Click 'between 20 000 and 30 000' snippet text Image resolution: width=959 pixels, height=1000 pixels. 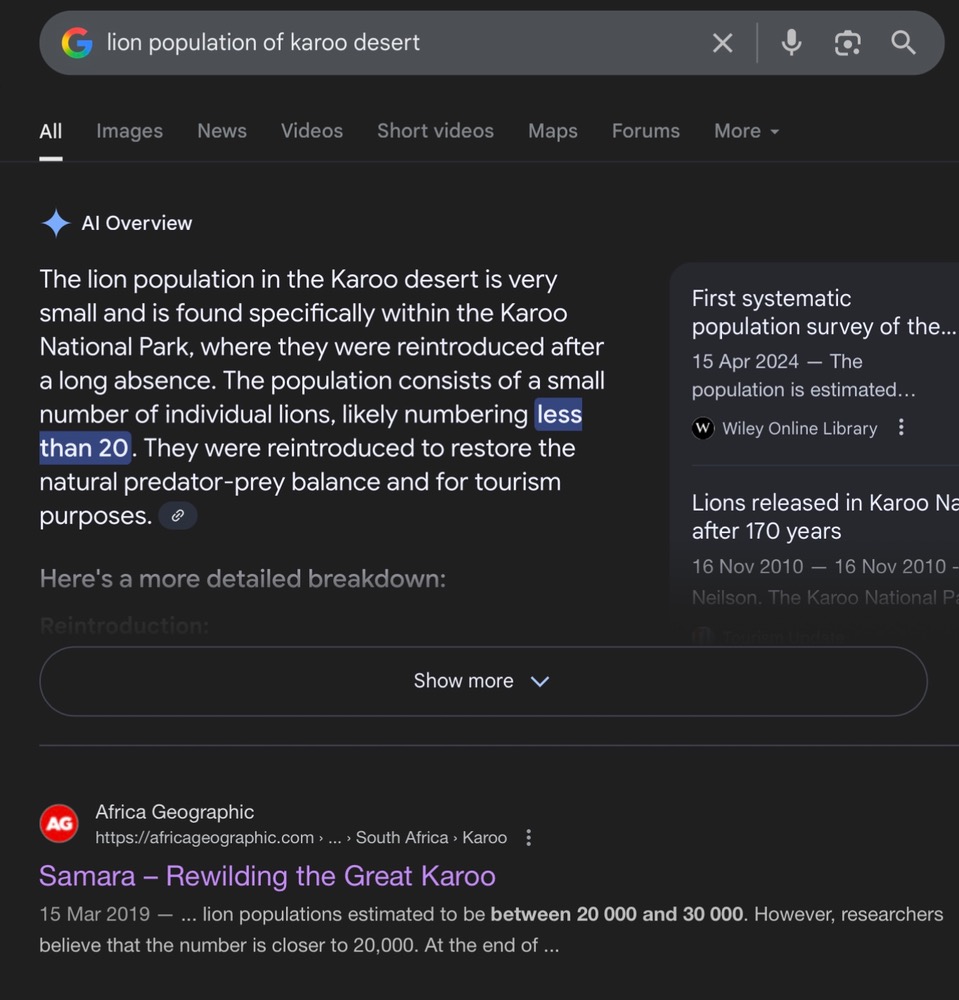(617, 914)
